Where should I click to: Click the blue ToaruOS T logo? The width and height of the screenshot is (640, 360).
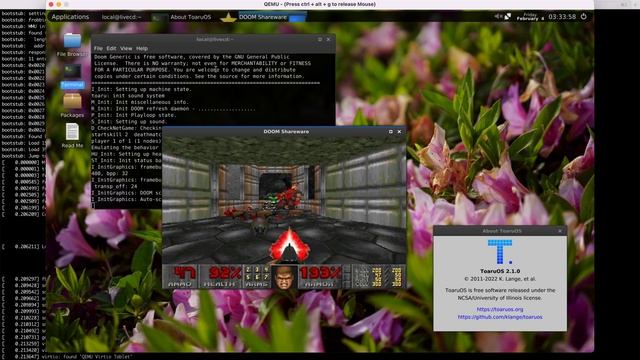[500, 252]
